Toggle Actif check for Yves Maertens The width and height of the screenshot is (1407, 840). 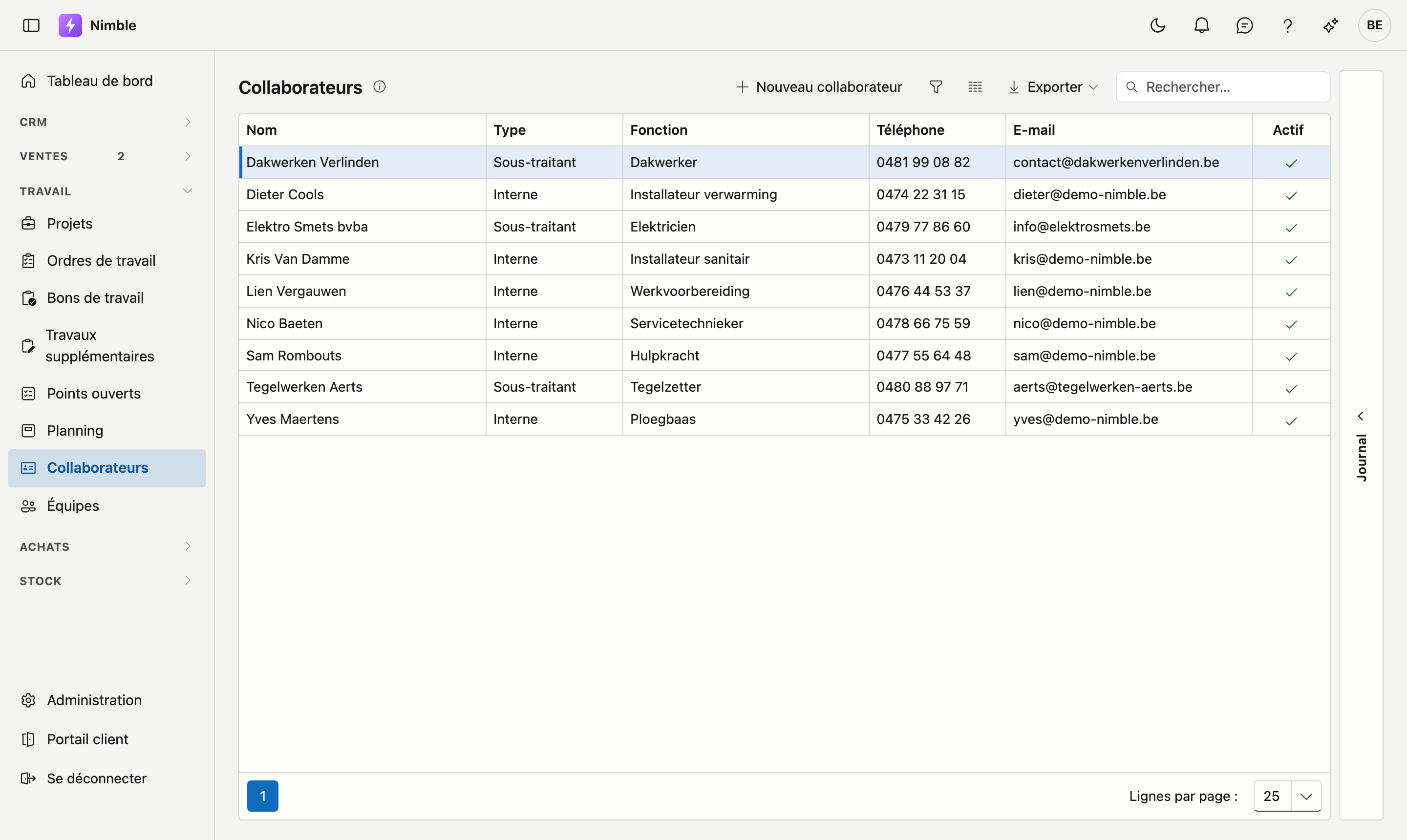click(1291, 420)
